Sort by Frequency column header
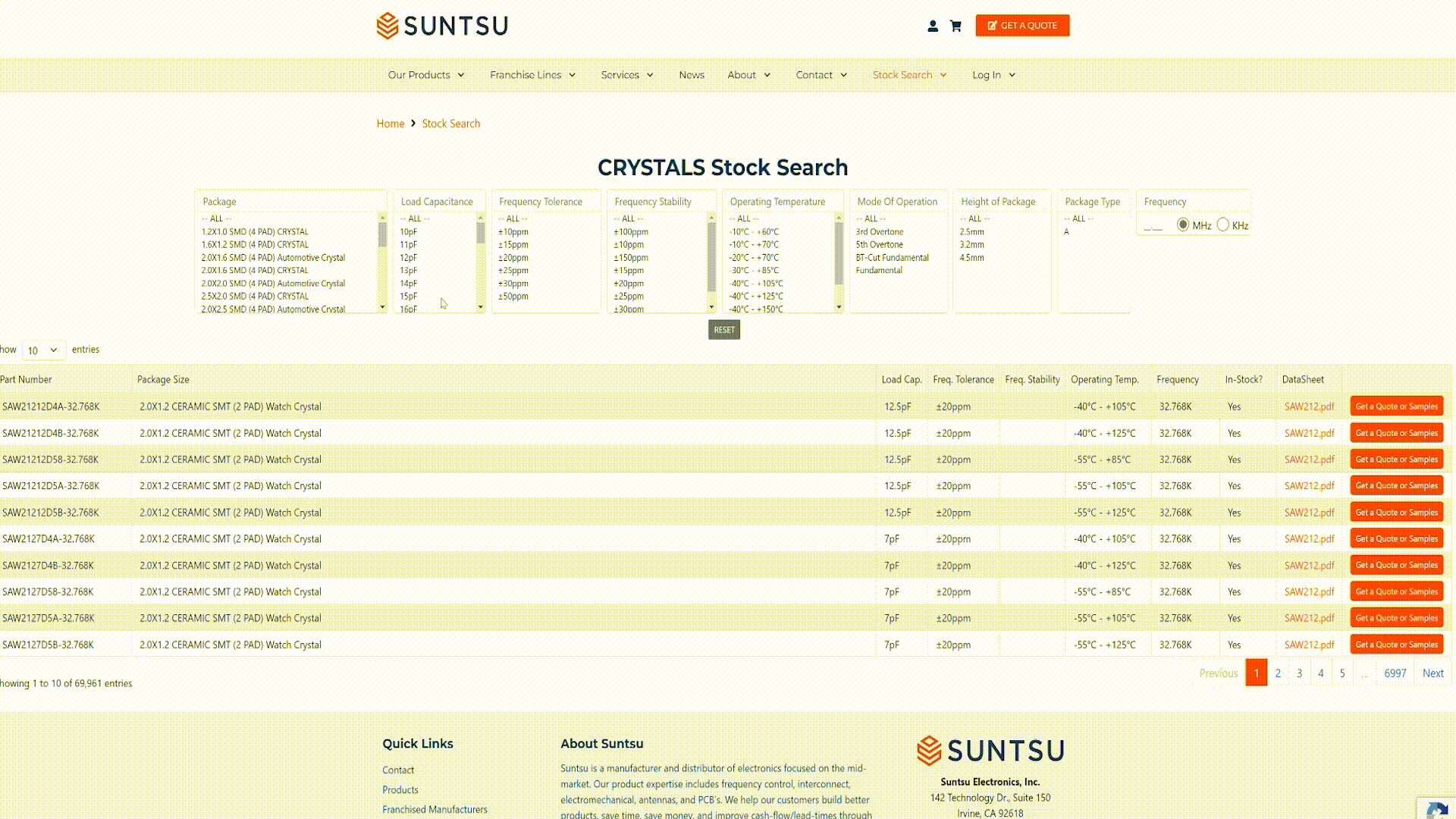 (1178, 380)
